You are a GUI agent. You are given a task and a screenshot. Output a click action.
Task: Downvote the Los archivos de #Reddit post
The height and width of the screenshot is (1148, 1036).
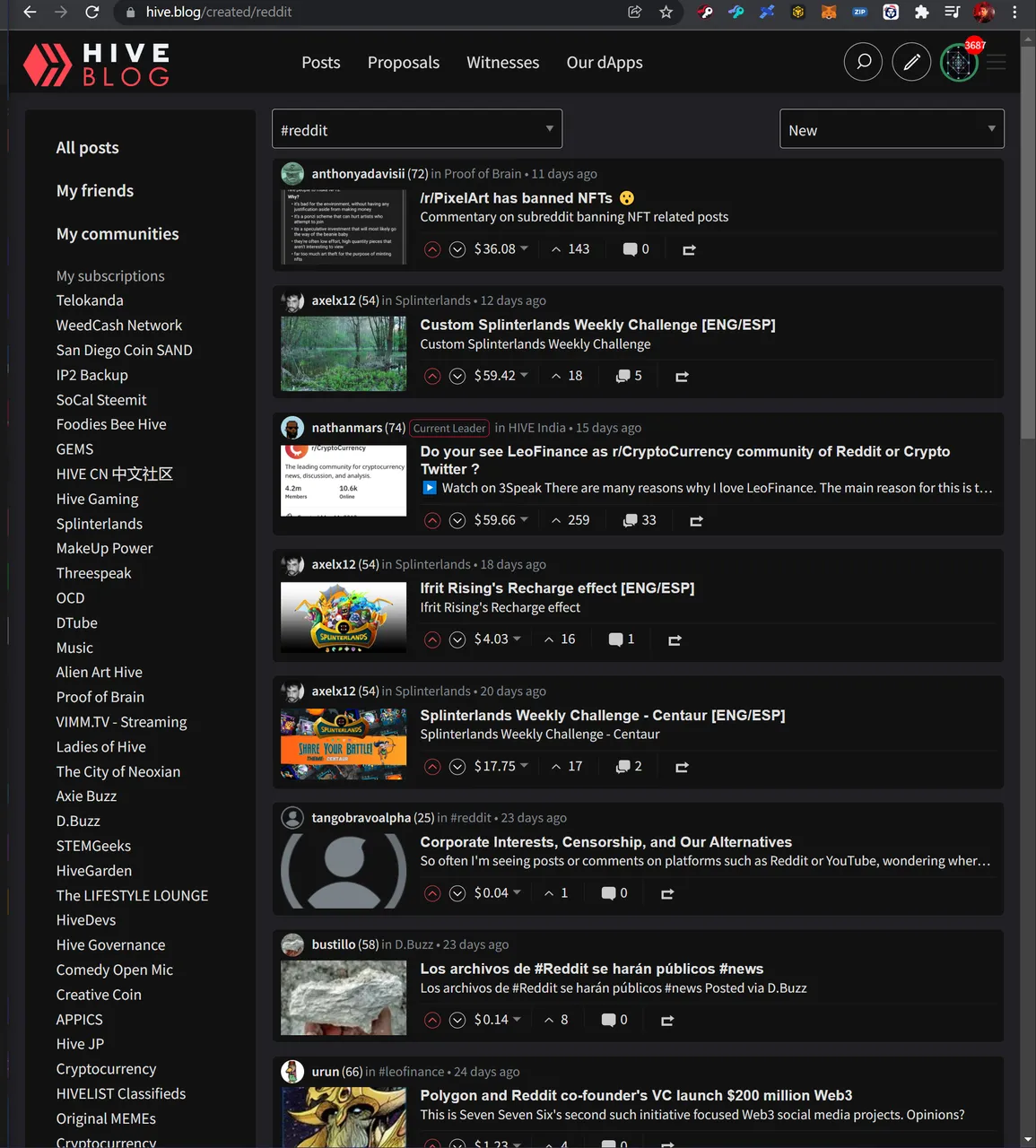coord(457,1020)
